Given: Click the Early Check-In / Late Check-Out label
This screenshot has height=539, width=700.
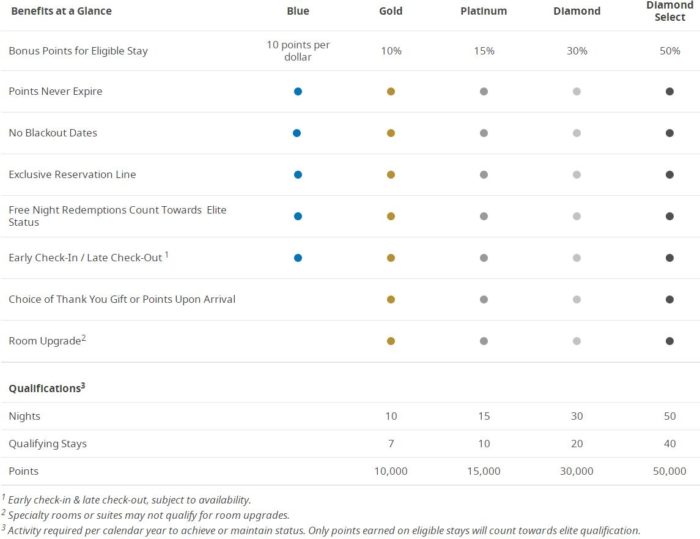Looking at the screenshot, I should point(88,257).
